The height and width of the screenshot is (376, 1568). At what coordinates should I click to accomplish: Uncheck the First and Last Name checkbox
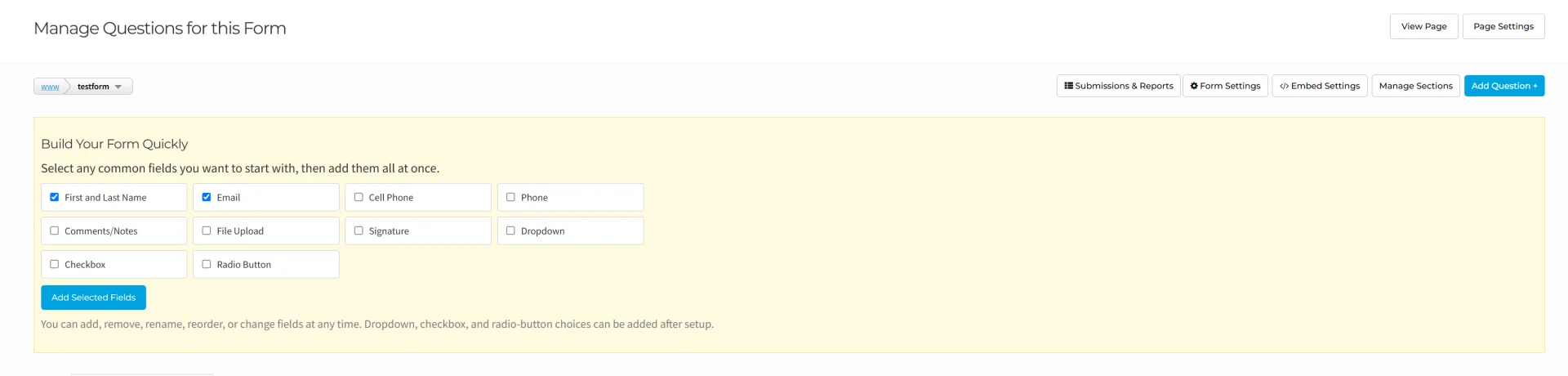[x=55, y=197]
